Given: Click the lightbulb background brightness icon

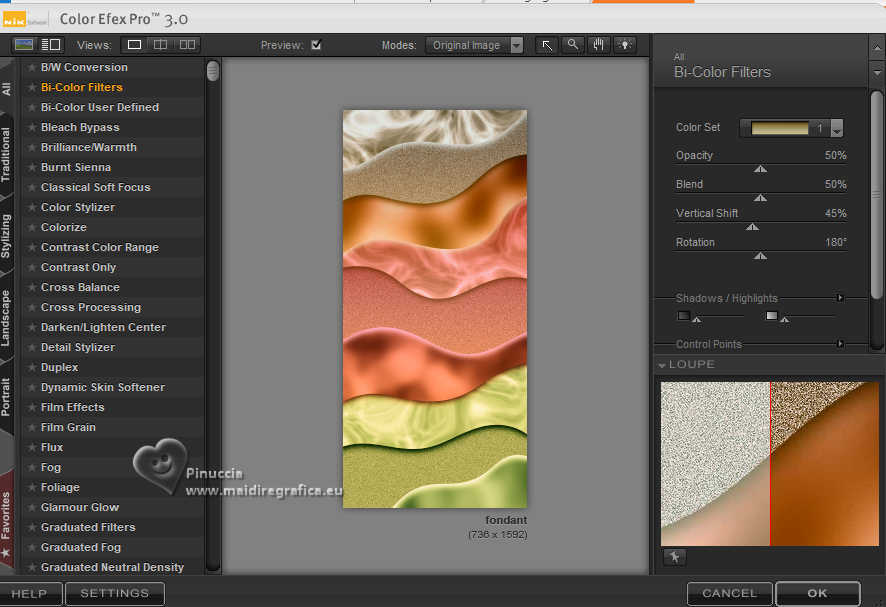Looking at the screenshot, I should click(625, 45).
